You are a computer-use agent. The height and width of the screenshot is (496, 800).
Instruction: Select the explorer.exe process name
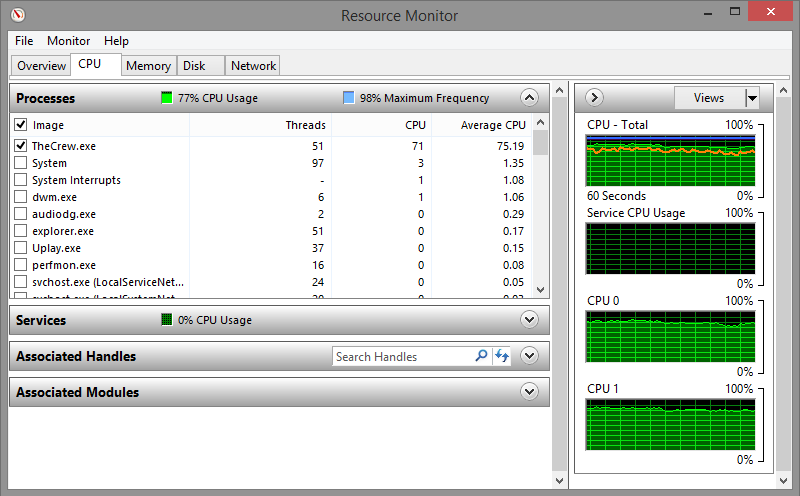click(x=63, y=231)
